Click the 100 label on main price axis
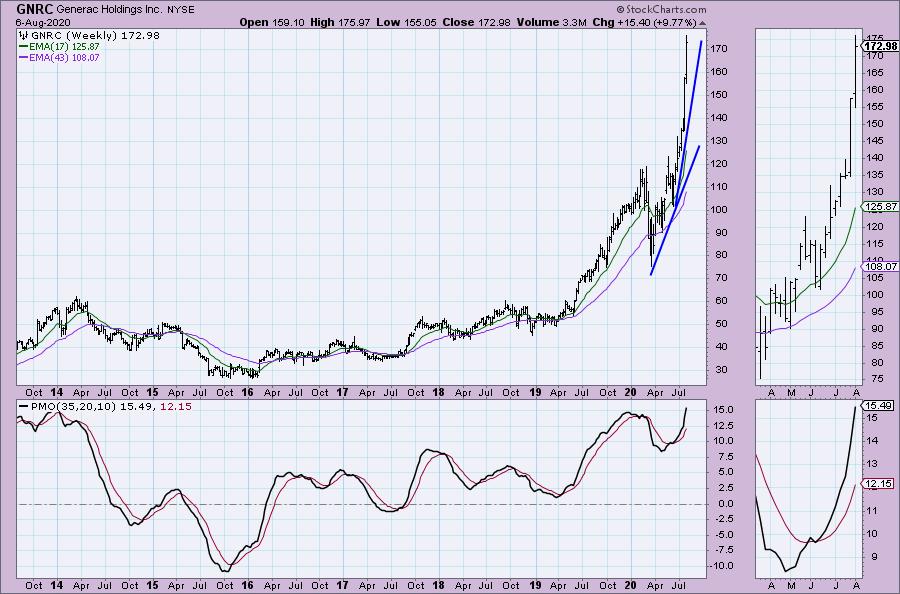 pyautogui.click(x=719, y=209)
